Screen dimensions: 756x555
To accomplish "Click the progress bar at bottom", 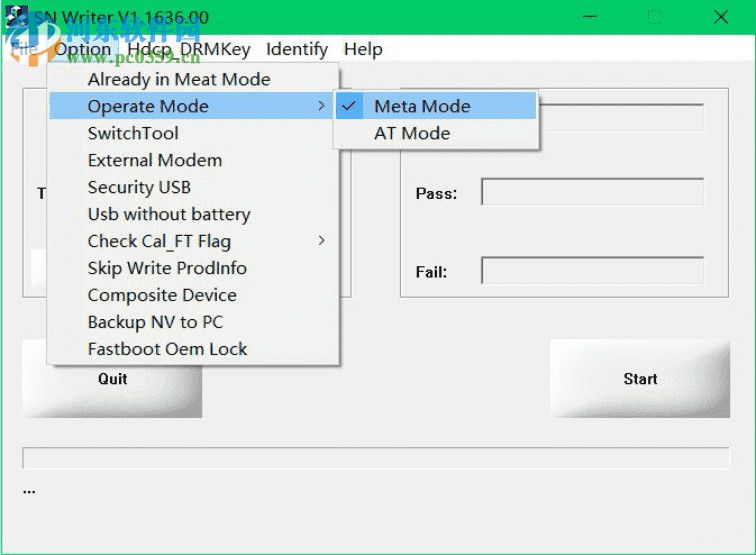I will click(376, 458).
